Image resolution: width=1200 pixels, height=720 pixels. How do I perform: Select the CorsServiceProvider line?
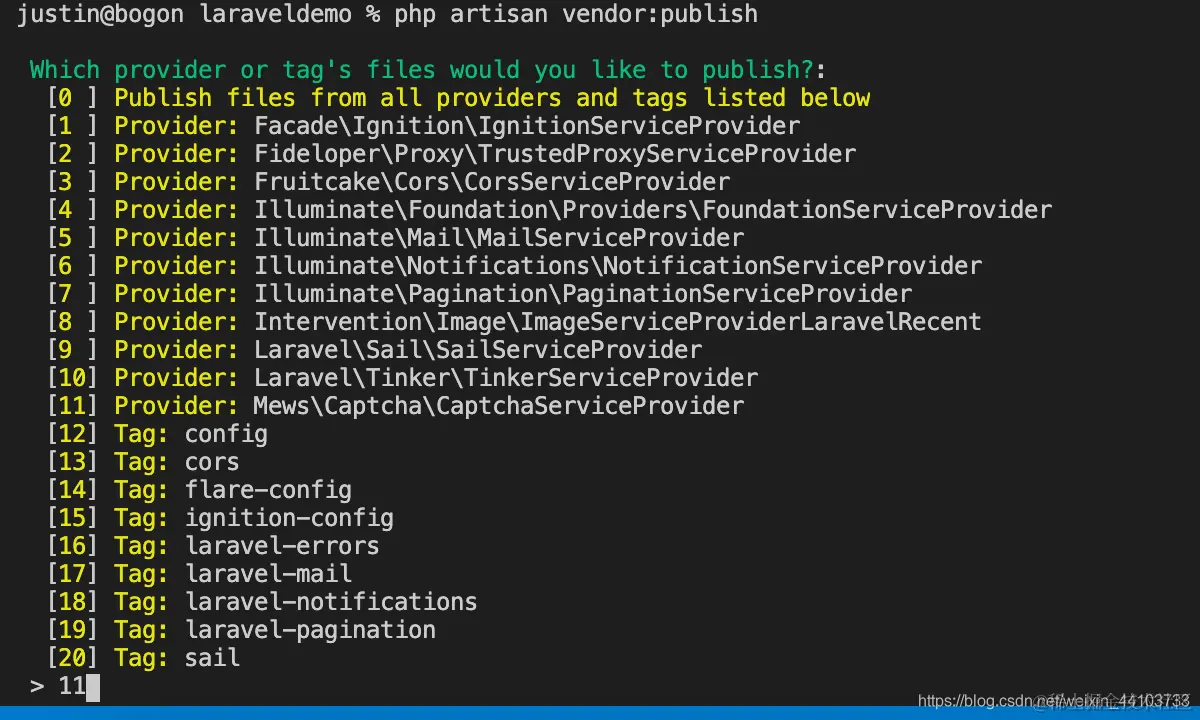[388, 182]
